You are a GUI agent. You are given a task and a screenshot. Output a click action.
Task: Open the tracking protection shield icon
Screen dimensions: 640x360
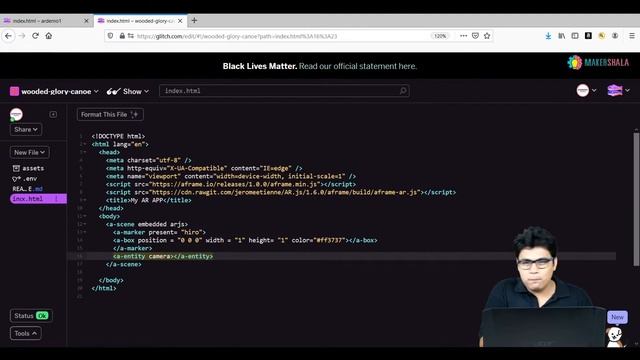coord(111,36)
